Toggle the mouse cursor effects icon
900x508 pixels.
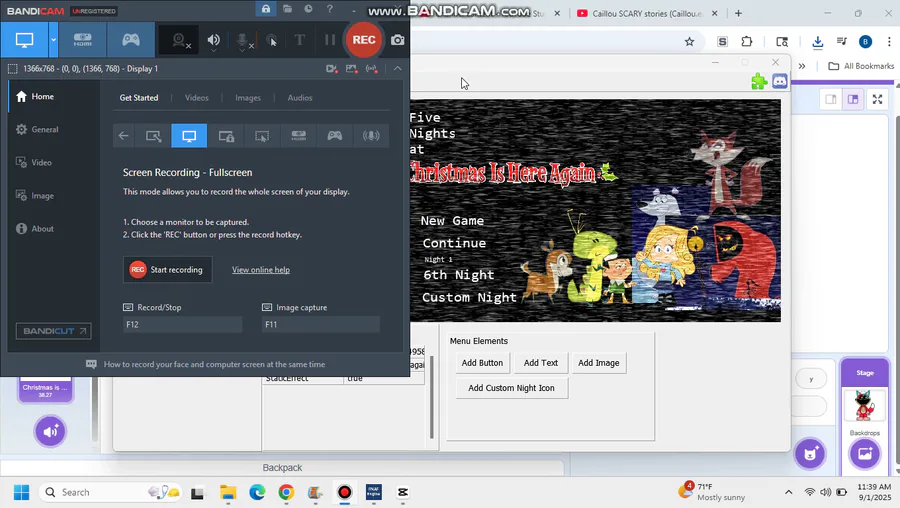271,40
